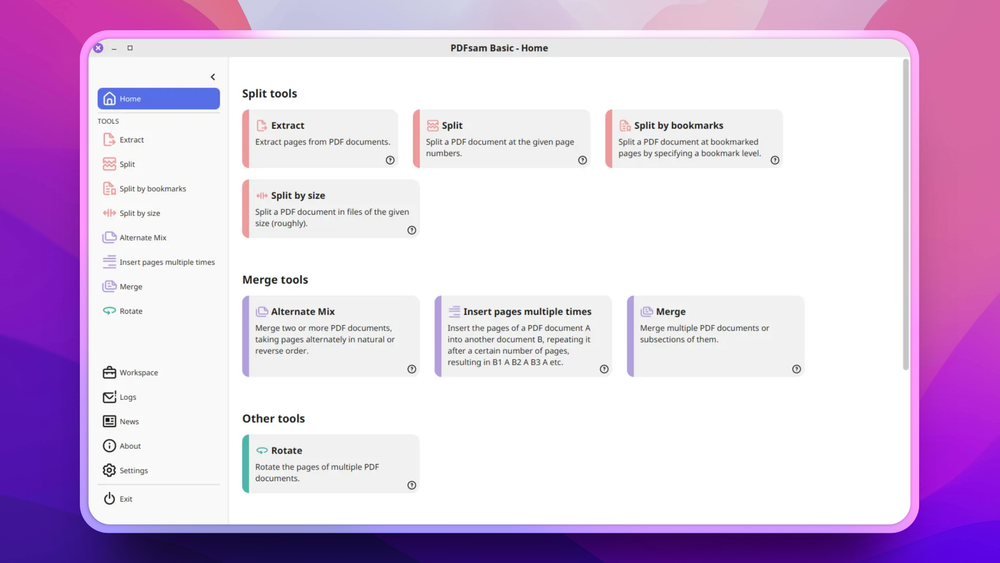Image resolution: width=1000 pixels, height=563 pixels.
Task: Open the Alternate Mix card
Action: pos(331,336)
